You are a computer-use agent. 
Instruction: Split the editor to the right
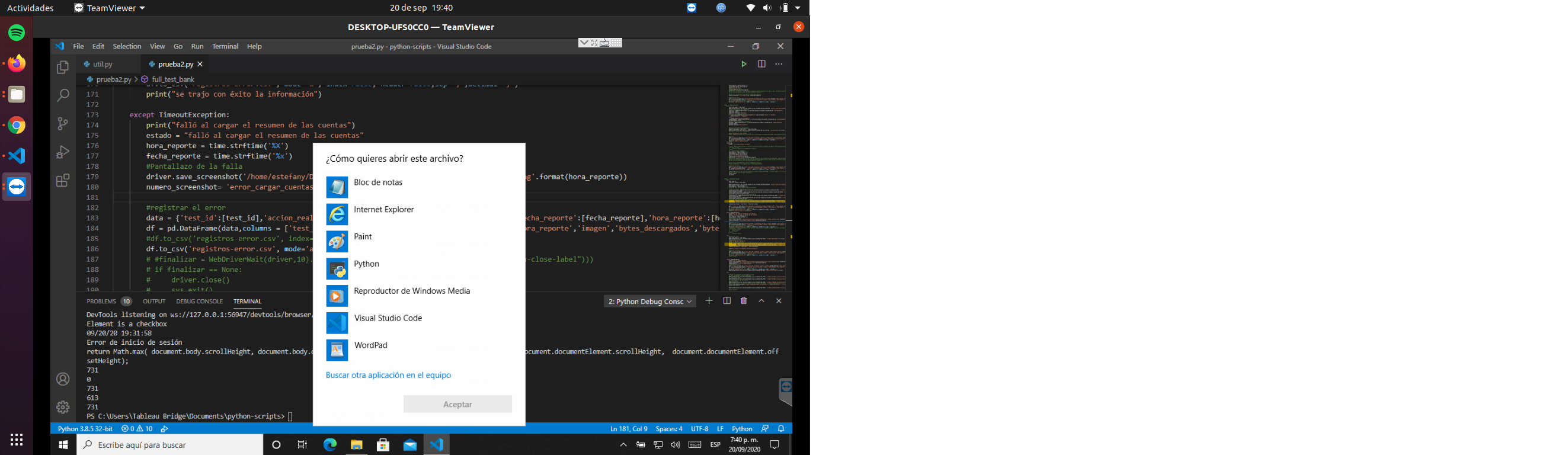click(x=761, y=64)
